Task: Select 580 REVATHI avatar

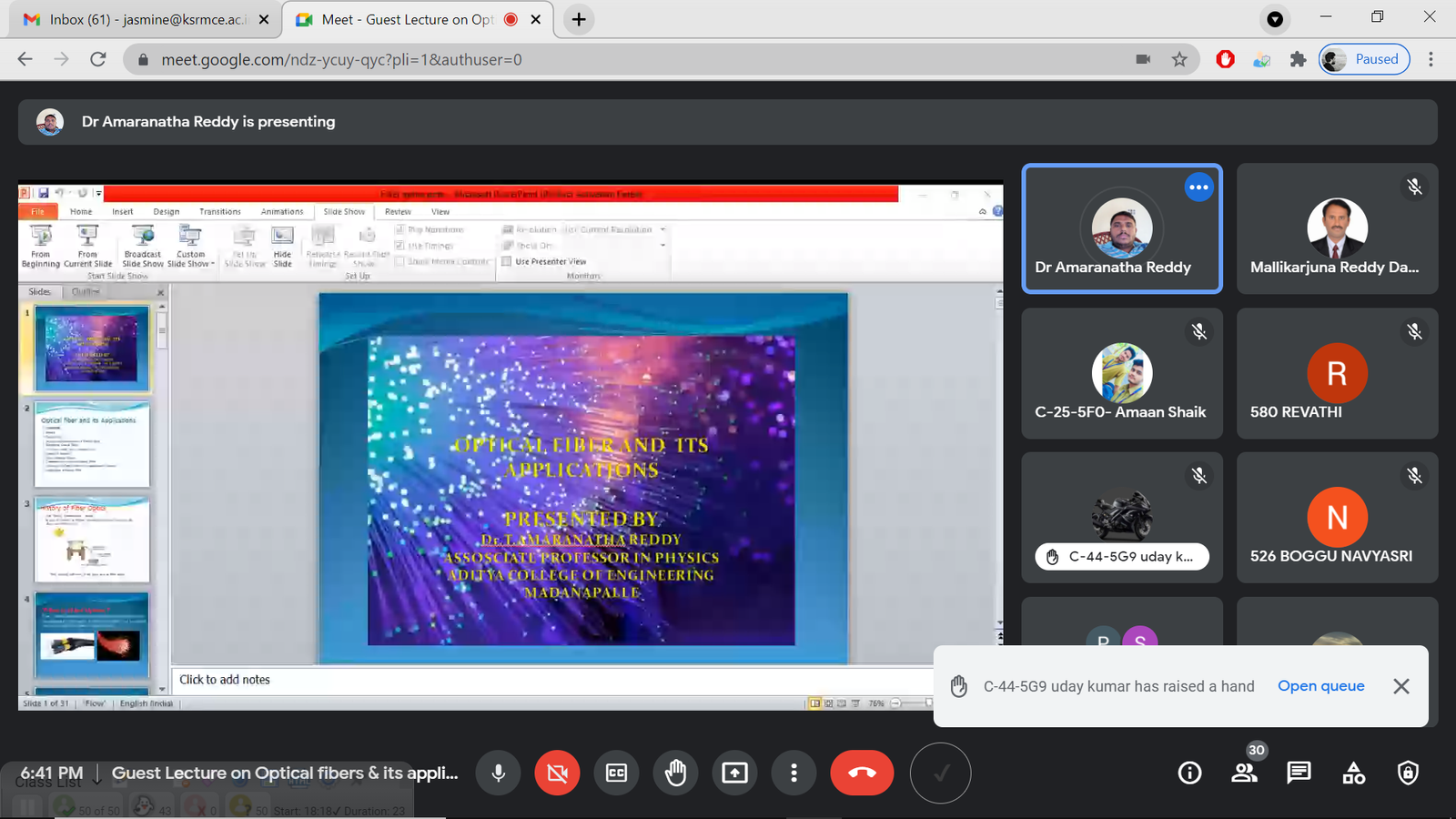Action: coord(1337,373)
